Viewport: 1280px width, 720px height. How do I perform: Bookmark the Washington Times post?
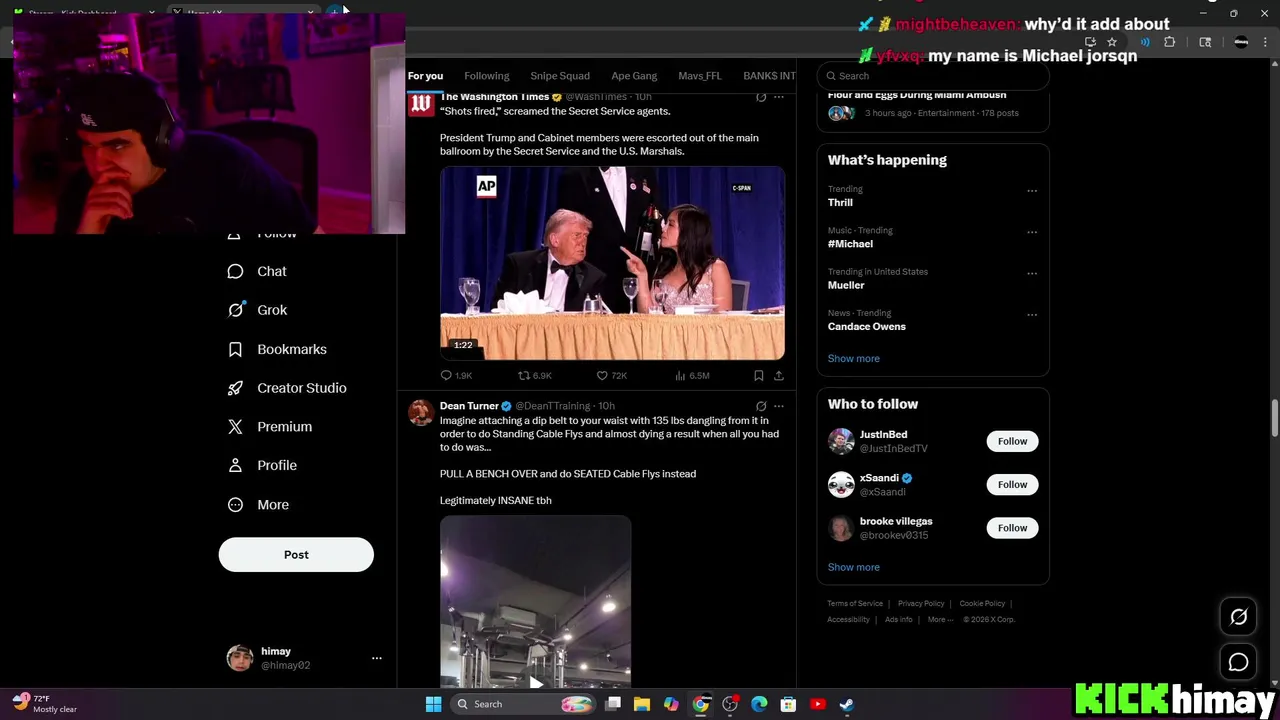(x=759, y=376)
